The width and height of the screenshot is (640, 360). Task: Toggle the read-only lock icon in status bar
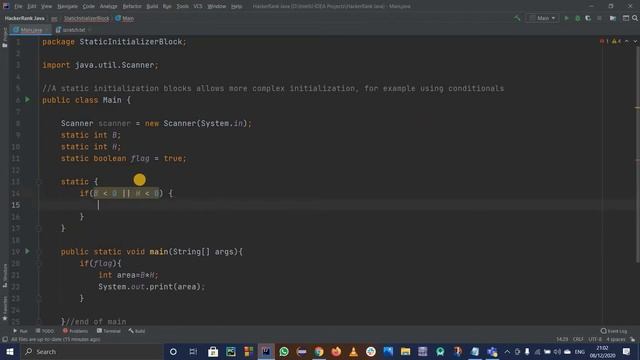click(632, 340)
